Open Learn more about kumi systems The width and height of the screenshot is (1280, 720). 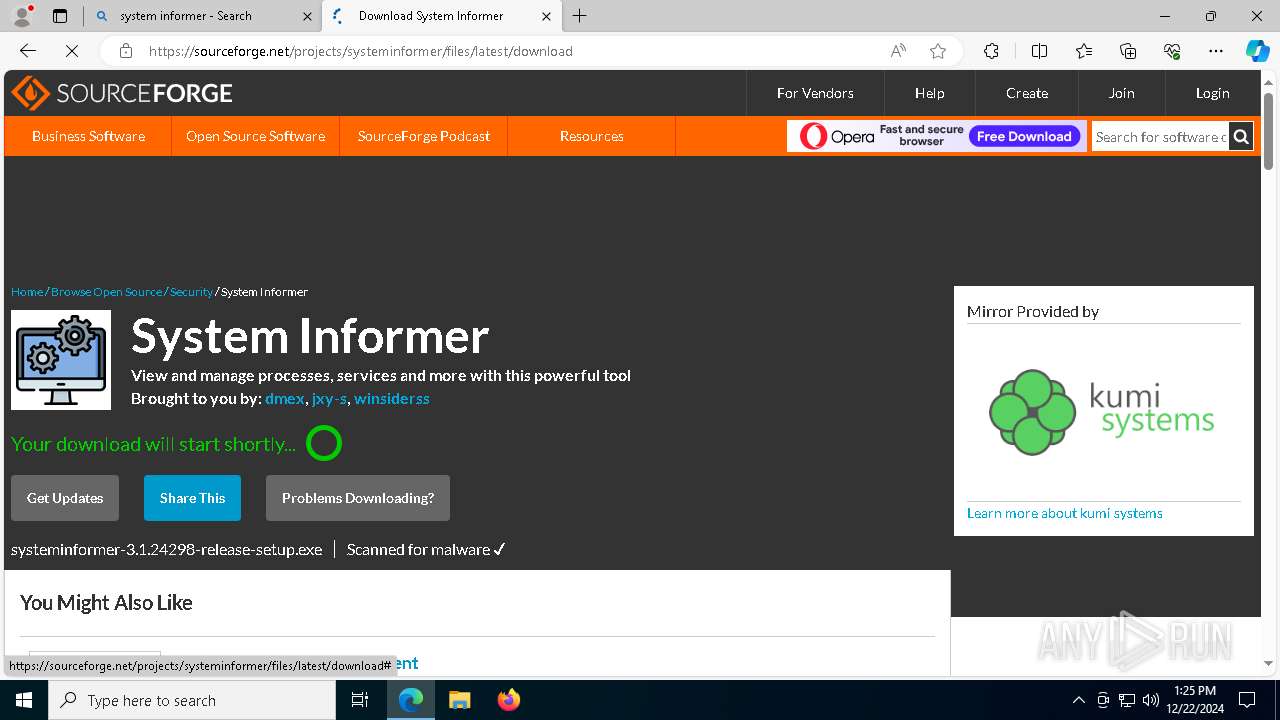(x=1065, y=513)
